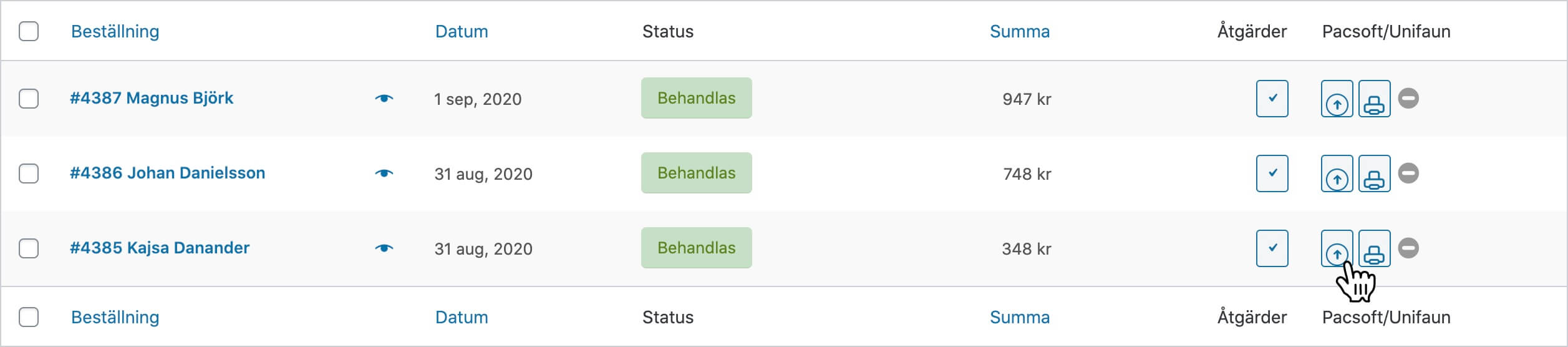Open order #4385 Kajsa Danander
This screenshot has height=347, width=1568.
coord(160,248)
